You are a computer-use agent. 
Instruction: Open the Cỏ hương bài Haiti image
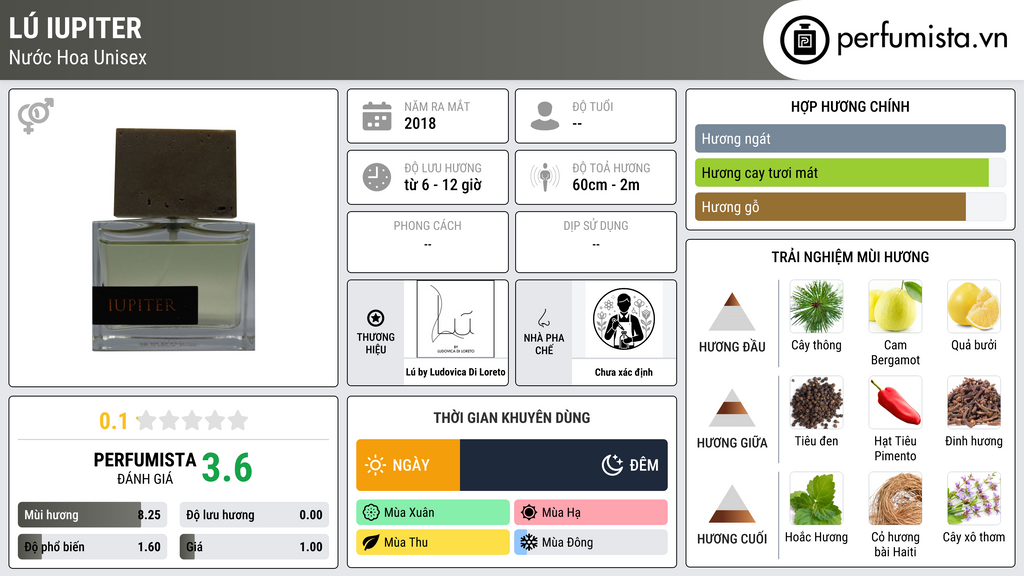coord(895,498)
